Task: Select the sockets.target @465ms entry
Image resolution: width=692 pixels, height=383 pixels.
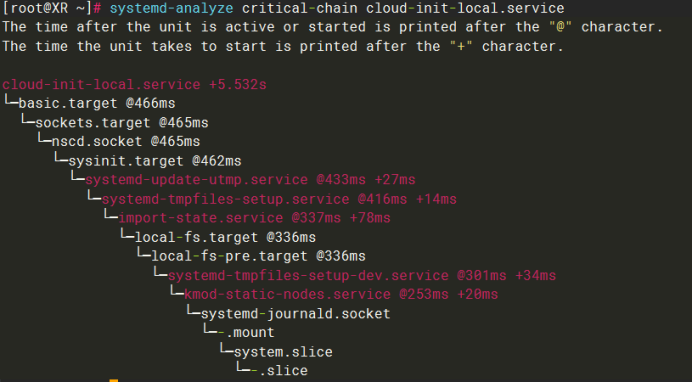Action: [122, 123]
